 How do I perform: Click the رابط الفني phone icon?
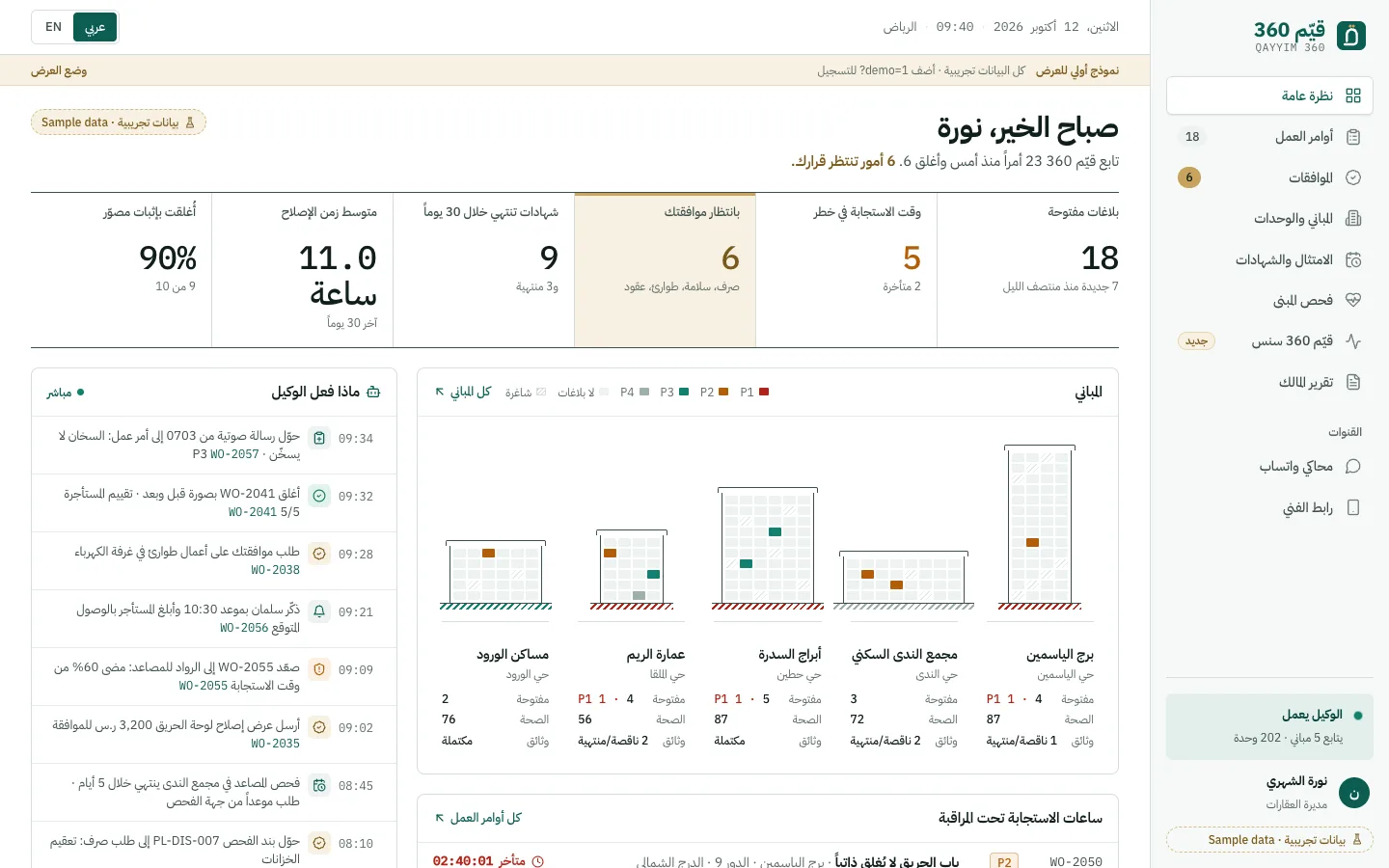coord(1353,507)
